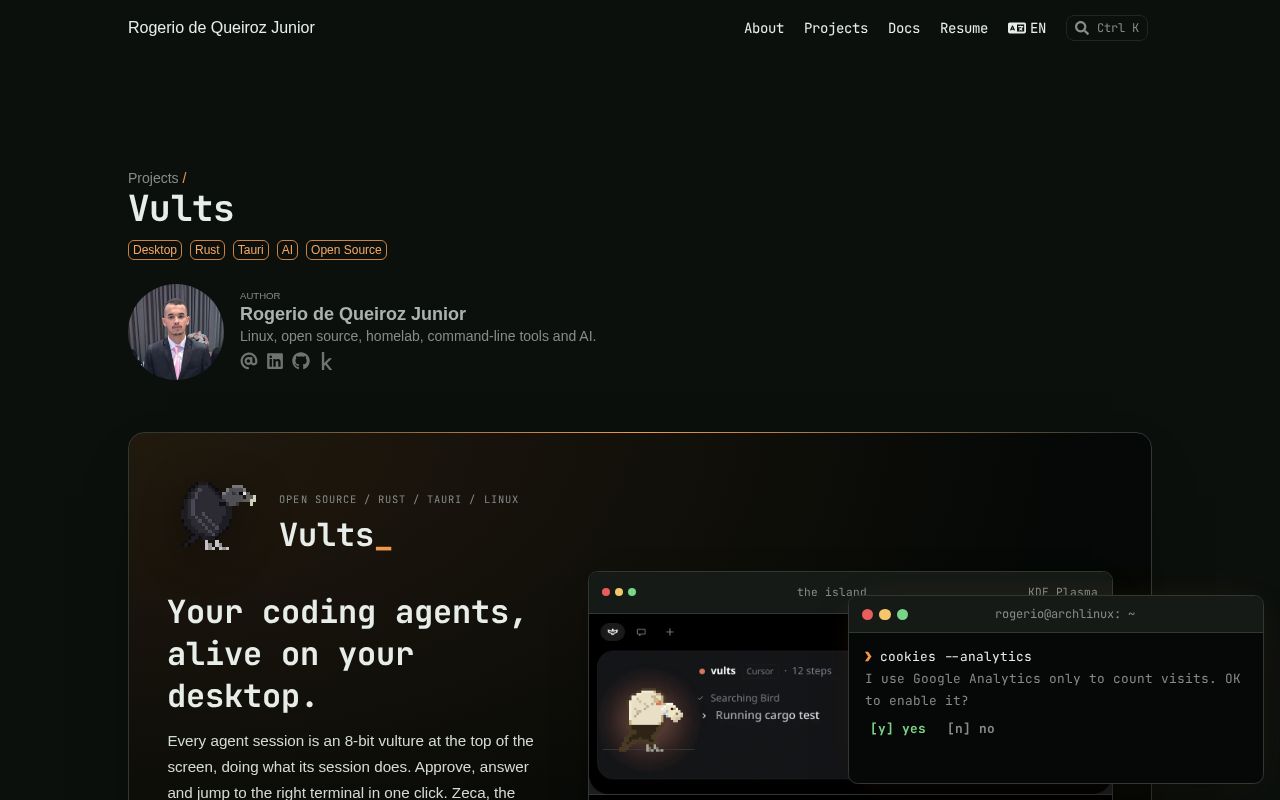
Task: Click the language icon beside EN
Action: click(x=1017, y=28)
